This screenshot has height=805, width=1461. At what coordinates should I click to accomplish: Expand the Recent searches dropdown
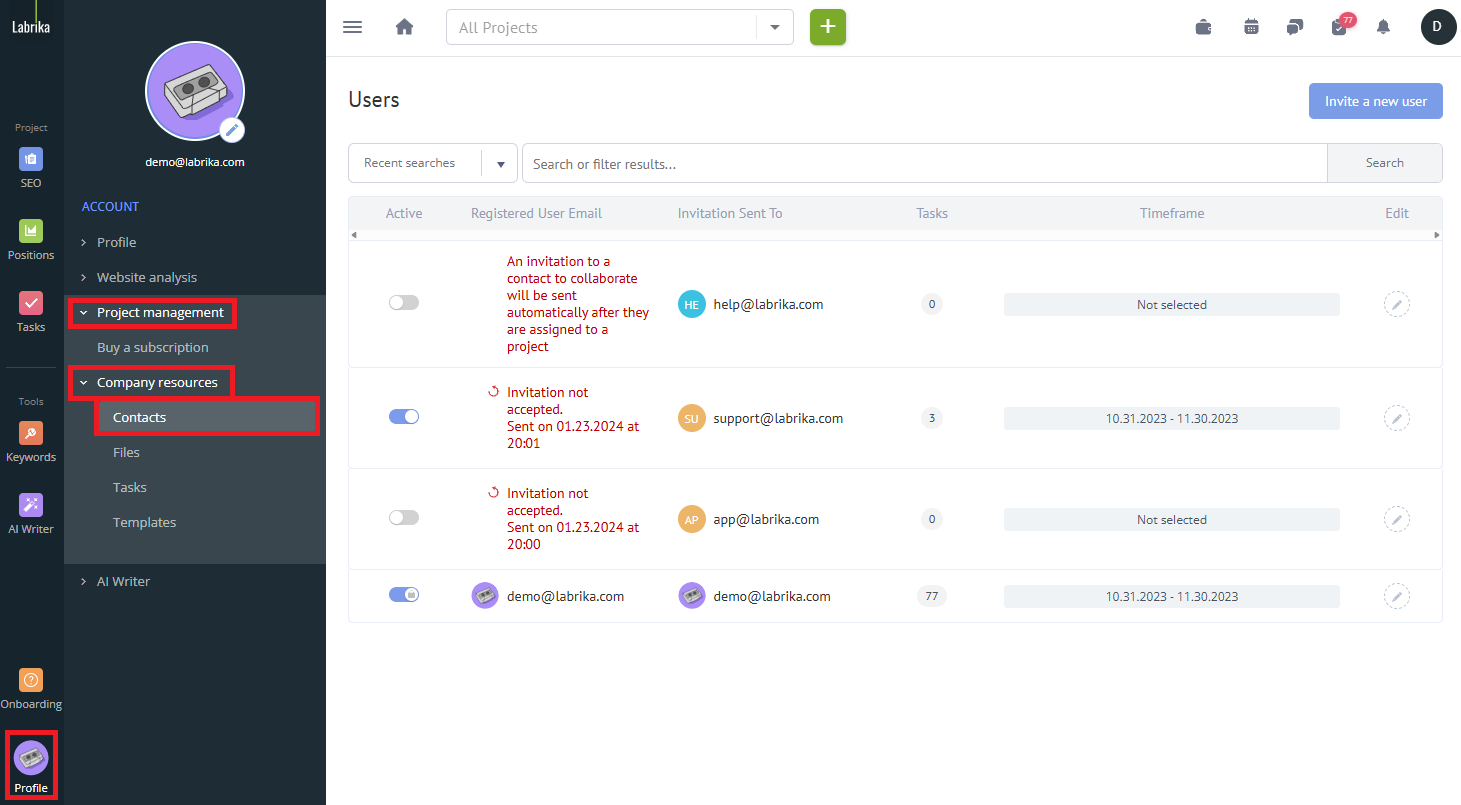pos(432,163)
